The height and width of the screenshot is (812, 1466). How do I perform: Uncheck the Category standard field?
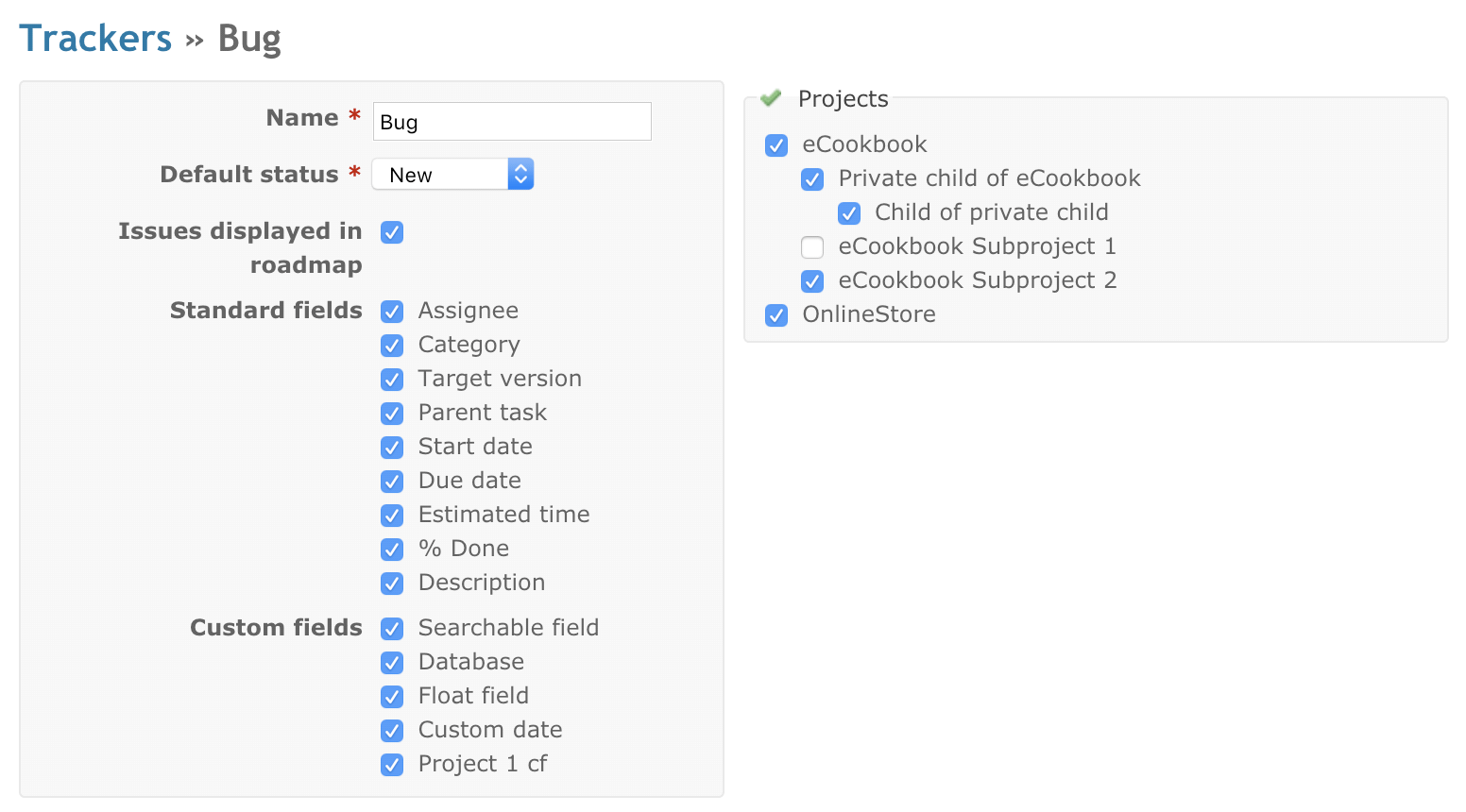click(x=392, y=346)
